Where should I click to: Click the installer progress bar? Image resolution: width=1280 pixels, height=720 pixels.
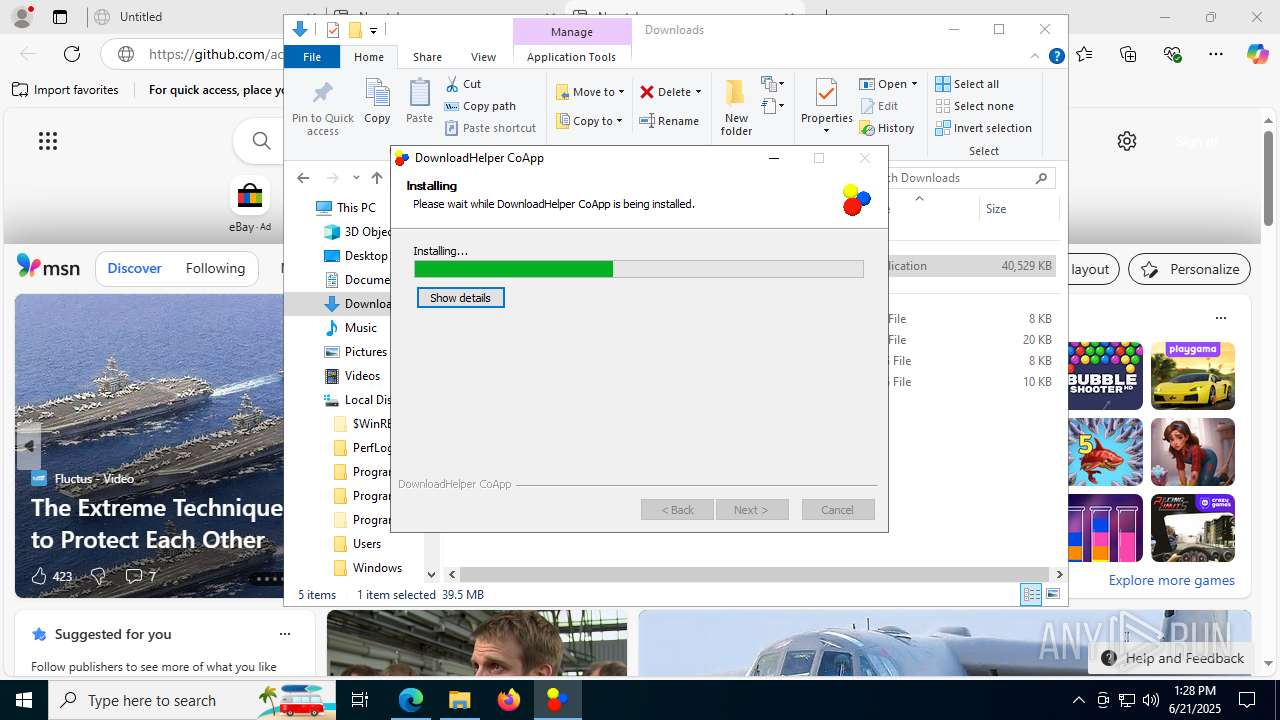639,269
